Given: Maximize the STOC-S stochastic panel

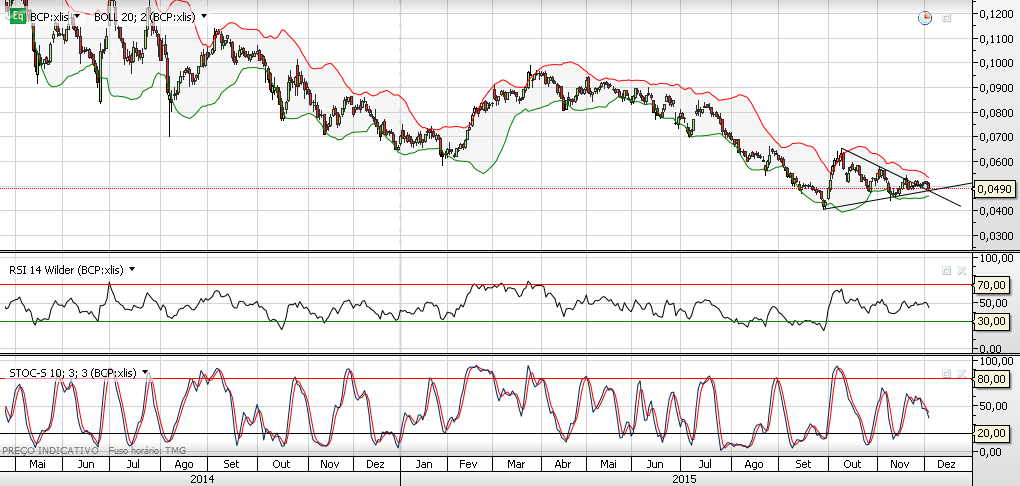Looking at the screenshot, I should 946,372.
